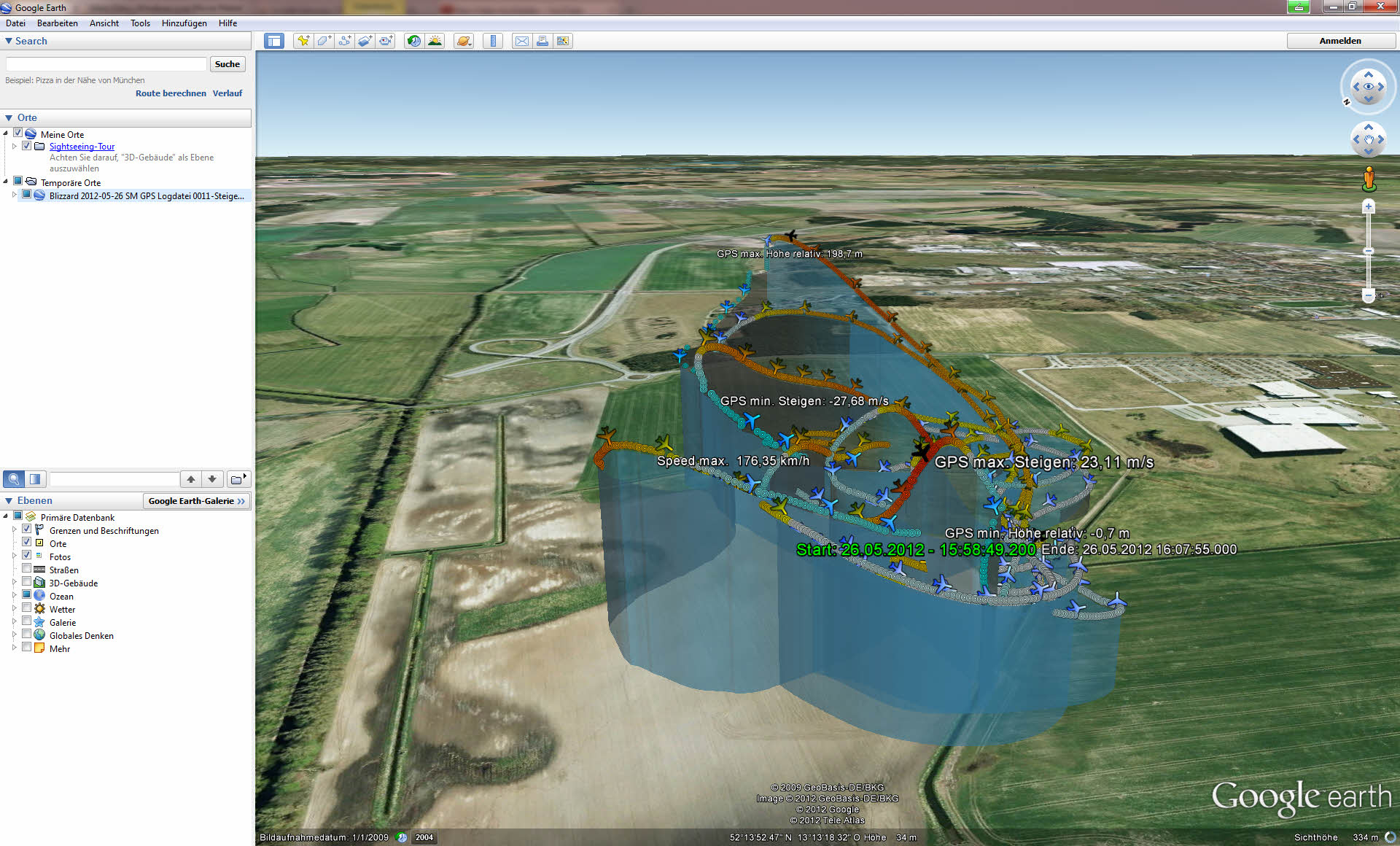Image resolution: width=1400 pixels, height=846 pixels.
Task: Toggle Temporäre Orte checkbox
Action: point(17,182)
